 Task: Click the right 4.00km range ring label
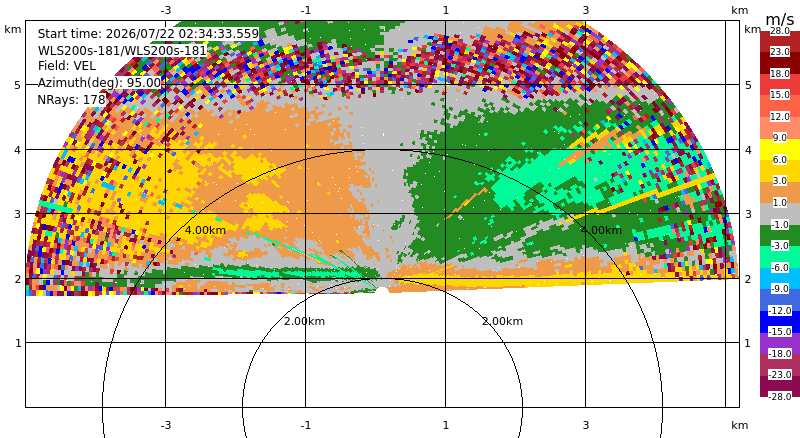coord(602,230)
